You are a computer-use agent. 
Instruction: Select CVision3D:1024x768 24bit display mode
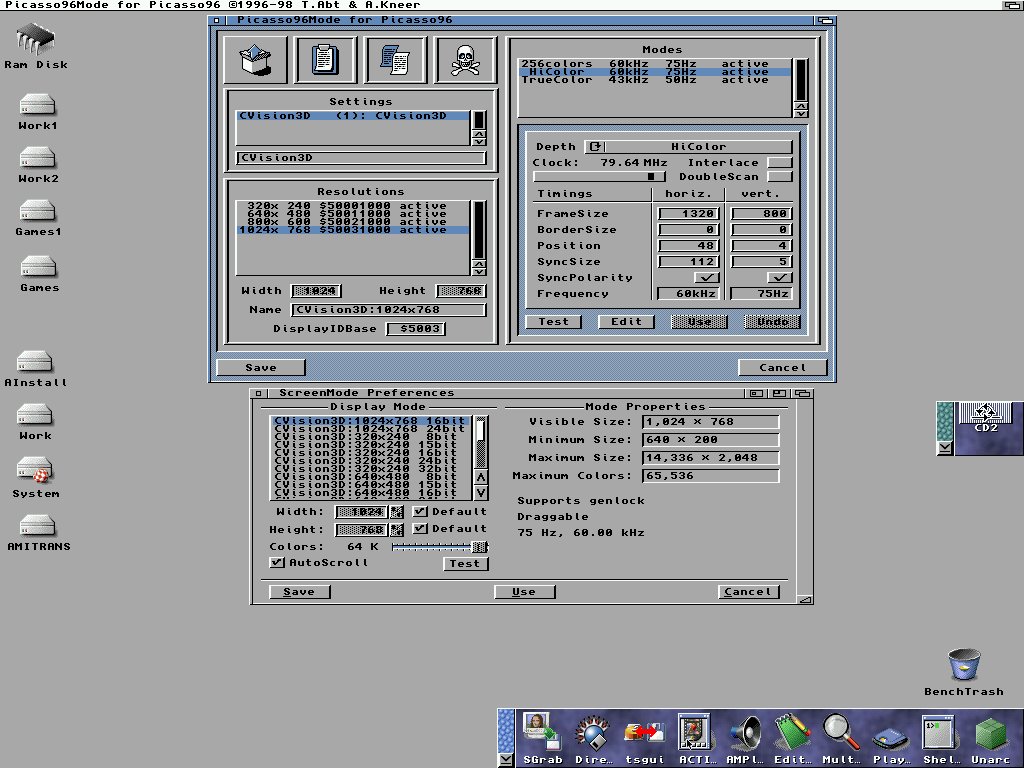[x=370, y=429]
